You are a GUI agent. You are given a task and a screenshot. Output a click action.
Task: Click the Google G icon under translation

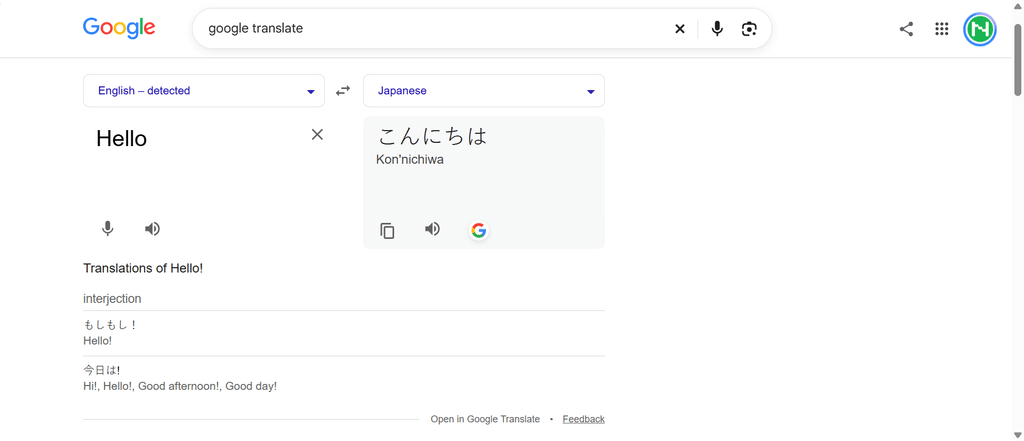pyautogui.click(x=479, y=230)
